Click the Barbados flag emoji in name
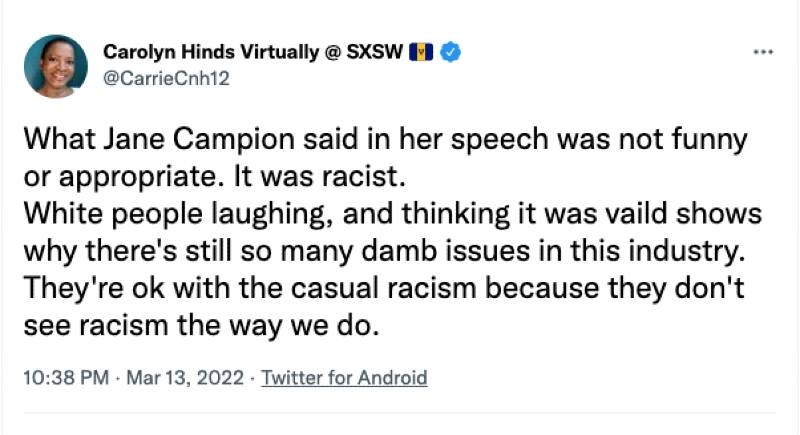Screen dimensions: 800x435 tap(422, 51)
